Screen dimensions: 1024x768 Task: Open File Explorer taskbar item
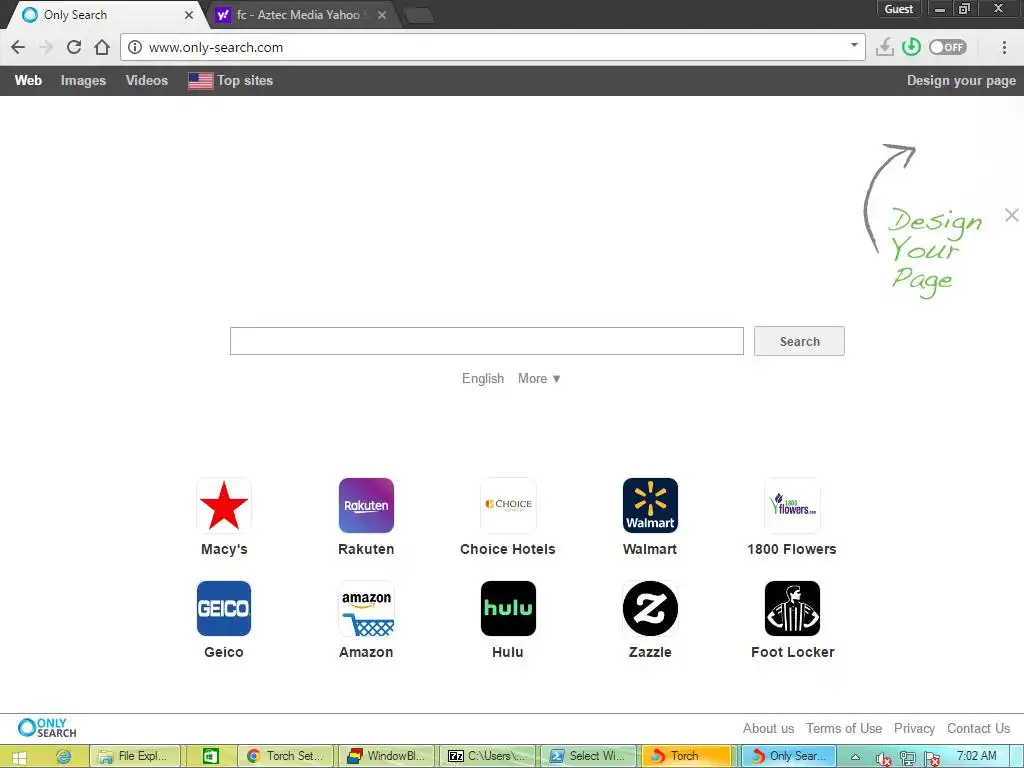(135, 756)
